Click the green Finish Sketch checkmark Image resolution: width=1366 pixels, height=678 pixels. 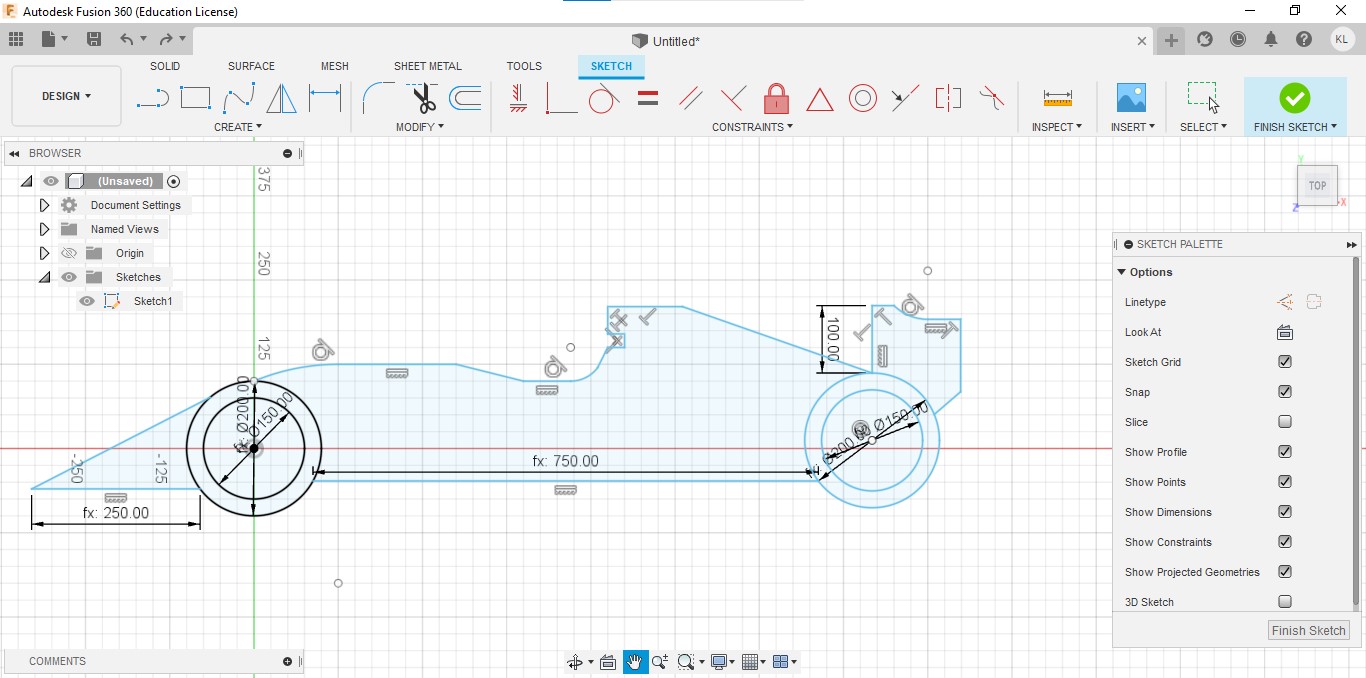pos(1295,98)
